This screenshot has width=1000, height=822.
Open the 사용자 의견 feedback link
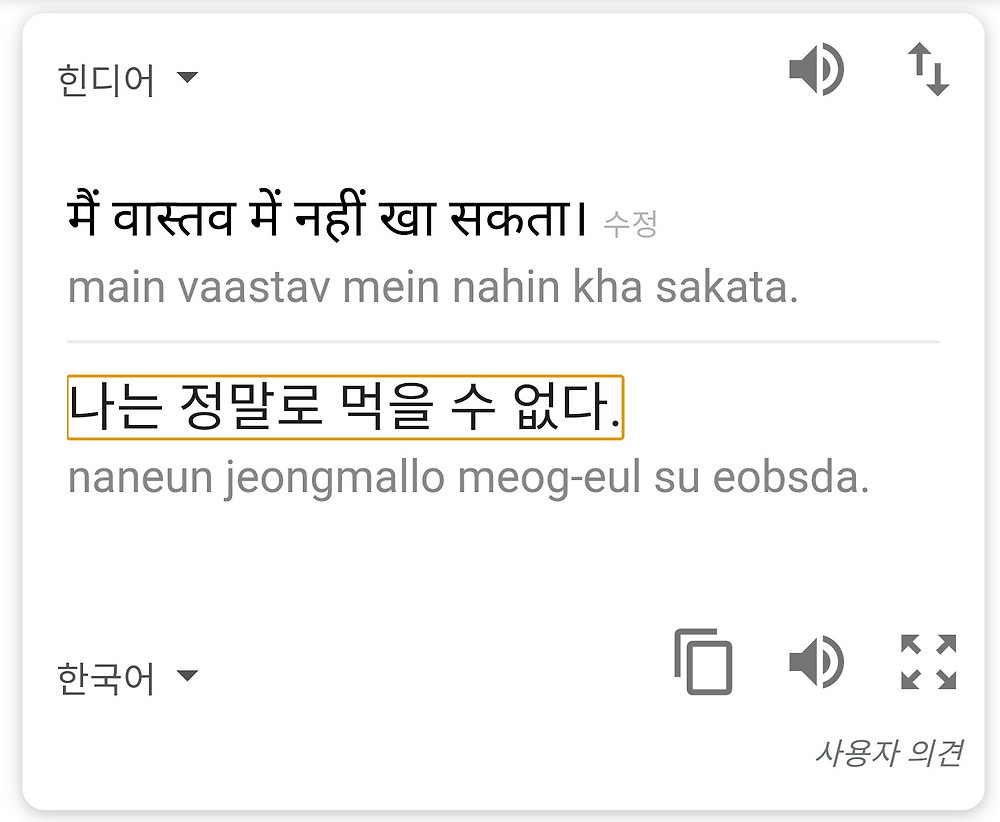[890, 753]
